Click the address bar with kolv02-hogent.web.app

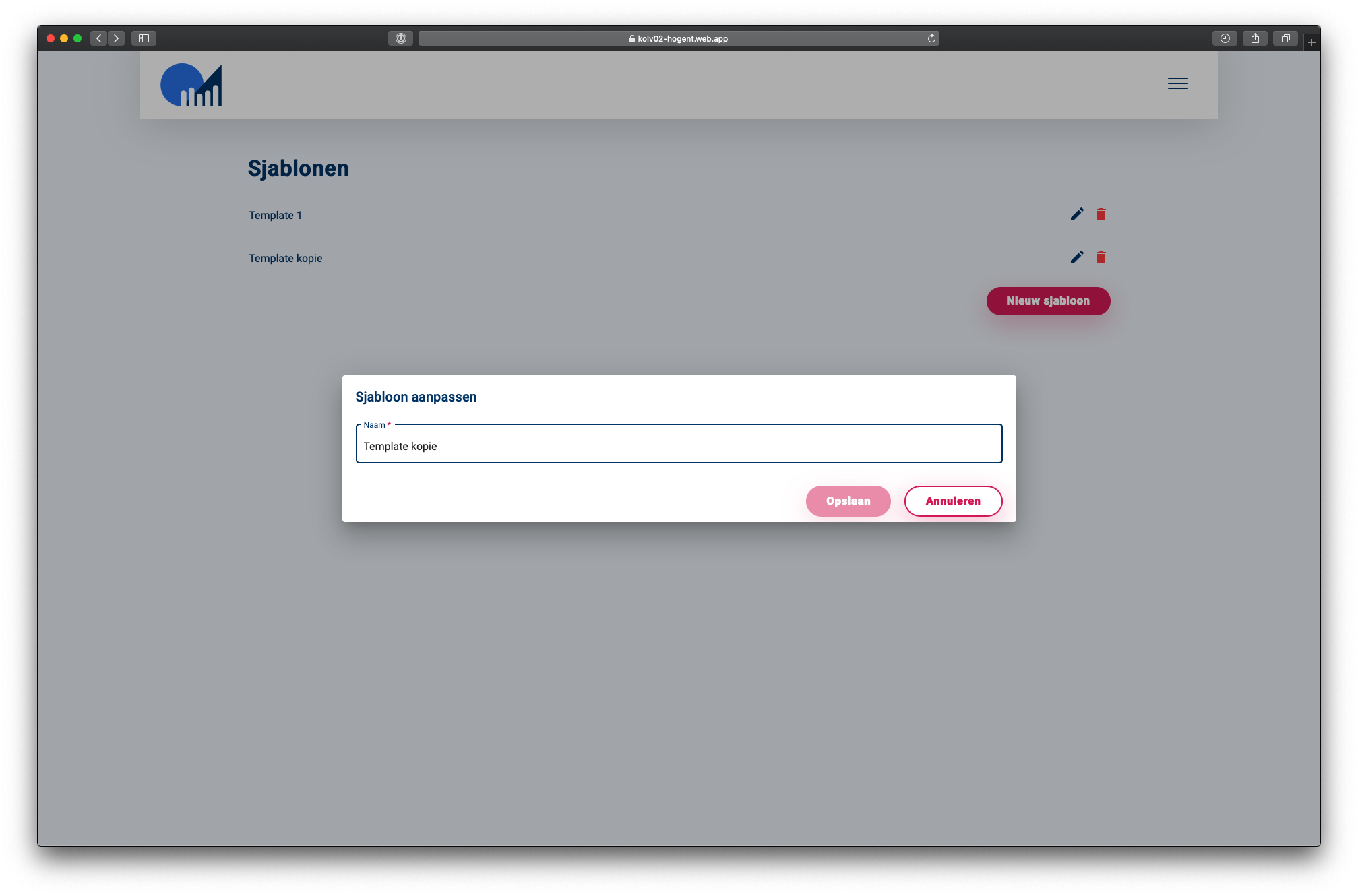pos(679,38)
